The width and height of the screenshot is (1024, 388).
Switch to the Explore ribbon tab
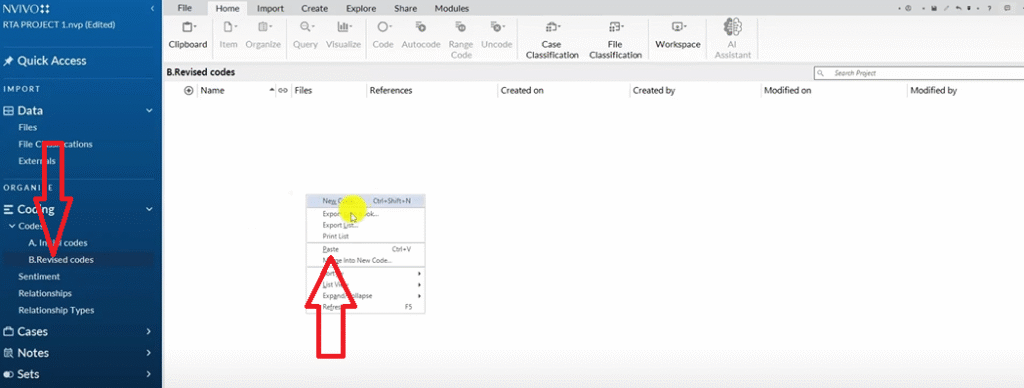coord(361,8)
